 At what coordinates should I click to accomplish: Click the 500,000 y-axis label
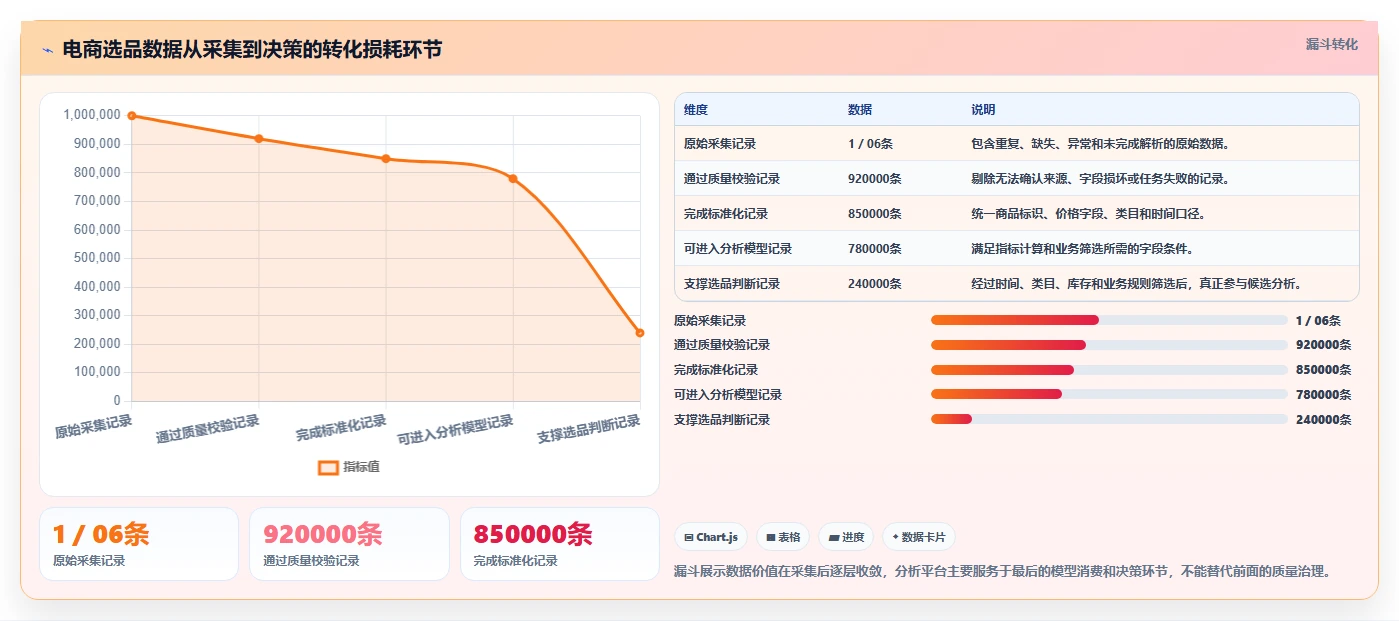click(x=98, y=258)
